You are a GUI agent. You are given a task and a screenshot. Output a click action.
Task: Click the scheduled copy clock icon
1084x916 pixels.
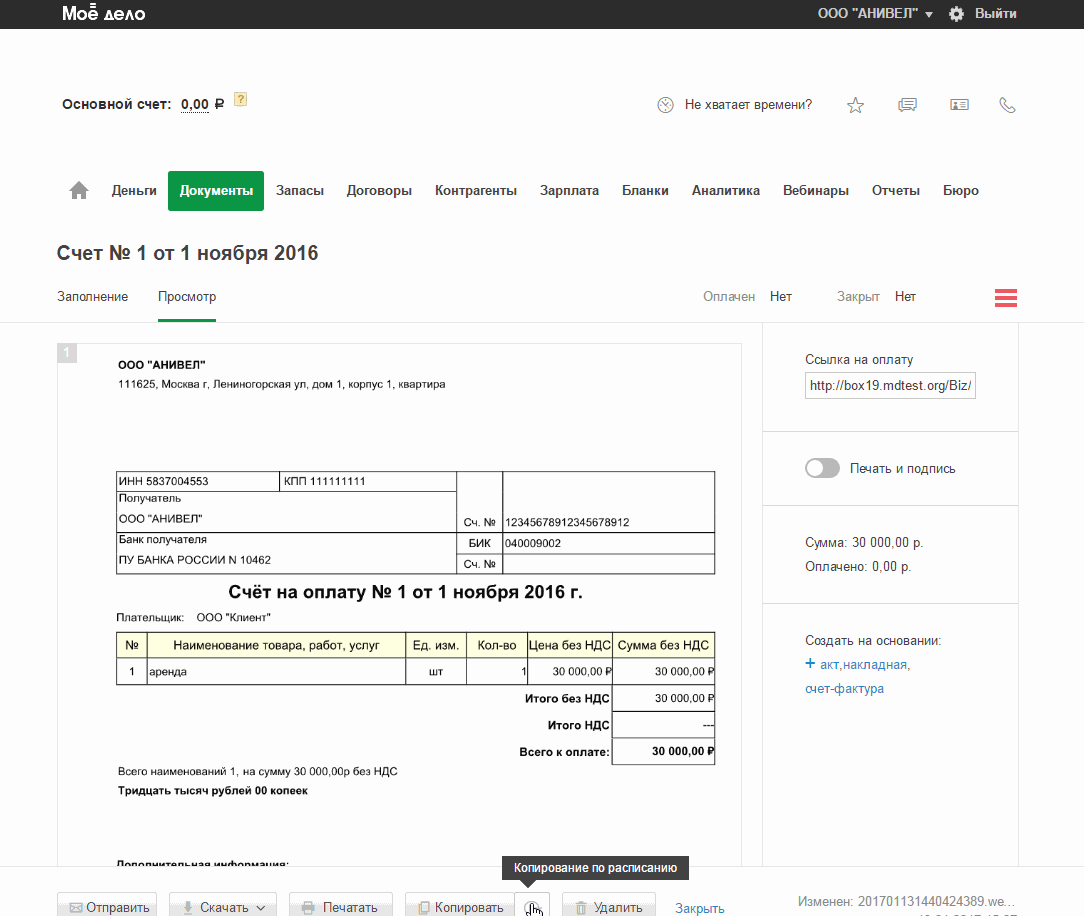pos(533,906)
